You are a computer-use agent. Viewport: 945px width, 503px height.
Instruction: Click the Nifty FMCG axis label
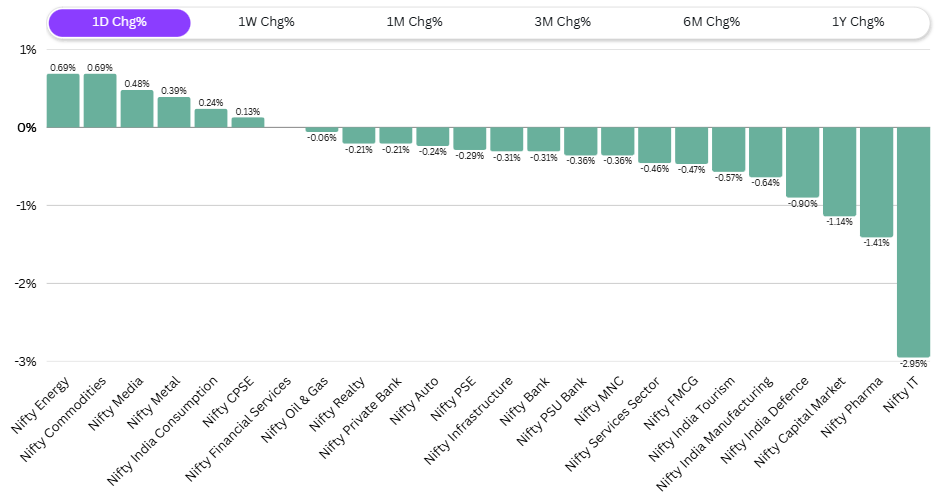coord(671,403)
